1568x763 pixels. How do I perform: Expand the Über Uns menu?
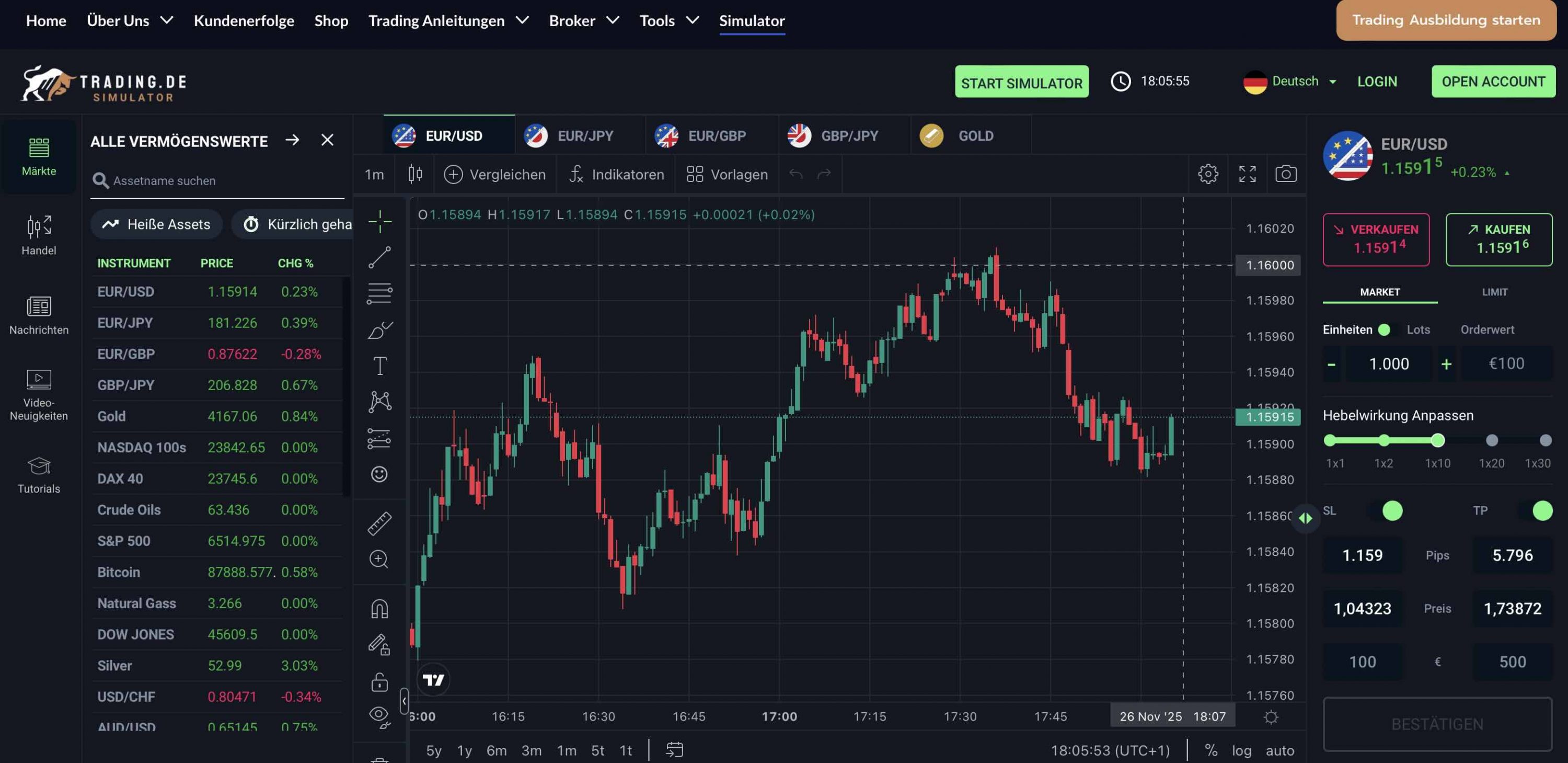coord(130,21)
